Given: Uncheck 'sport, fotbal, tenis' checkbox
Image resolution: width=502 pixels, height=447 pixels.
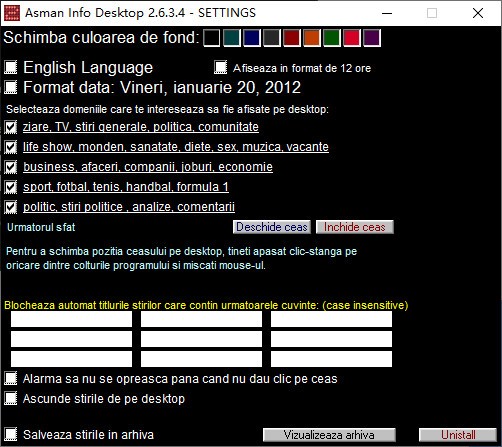Looking at the screenshot, I should (11, 187).
